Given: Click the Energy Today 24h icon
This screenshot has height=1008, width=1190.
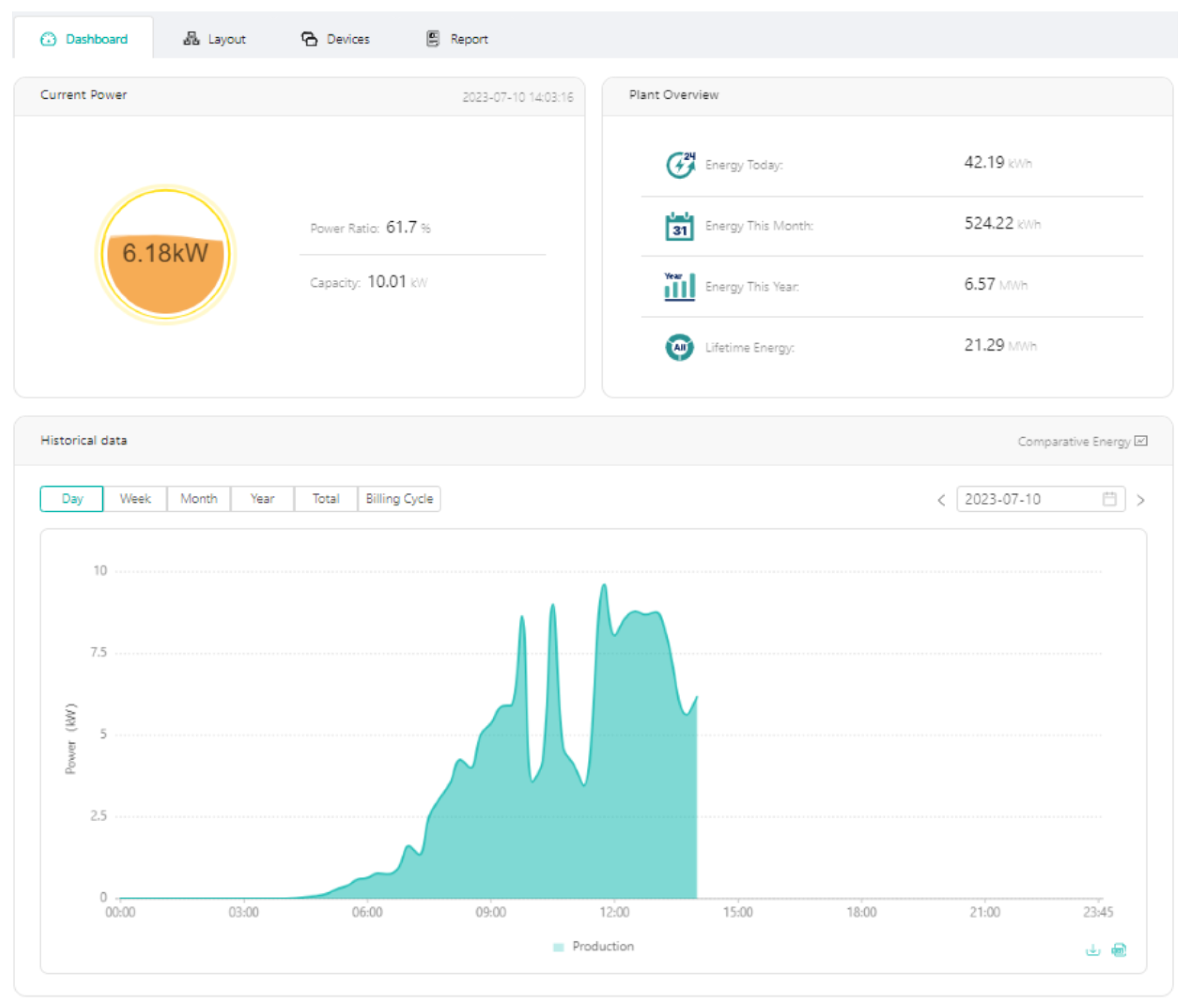Looking at the screenshot, I should coord(680,165).
